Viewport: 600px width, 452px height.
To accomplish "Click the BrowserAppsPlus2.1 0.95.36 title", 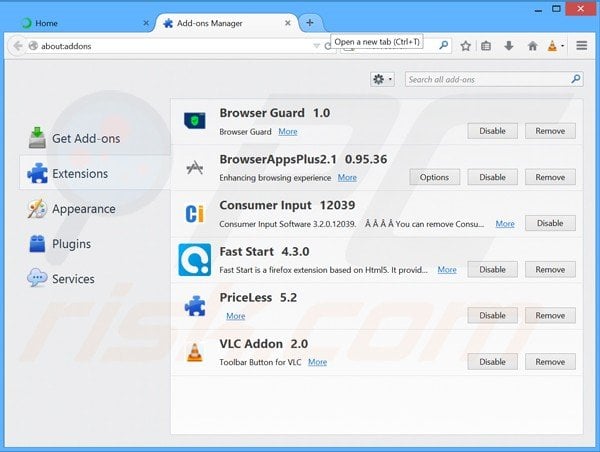I will (x=303, y=159).
